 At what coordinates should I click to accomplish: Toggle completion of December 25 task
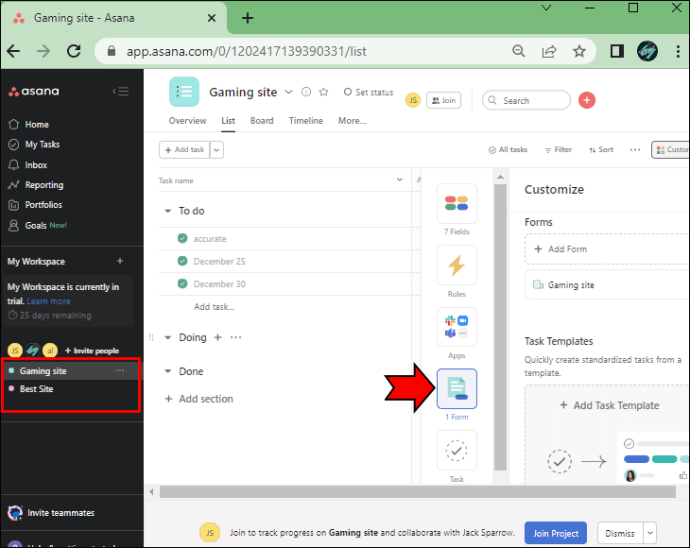(x=183, y=261)
